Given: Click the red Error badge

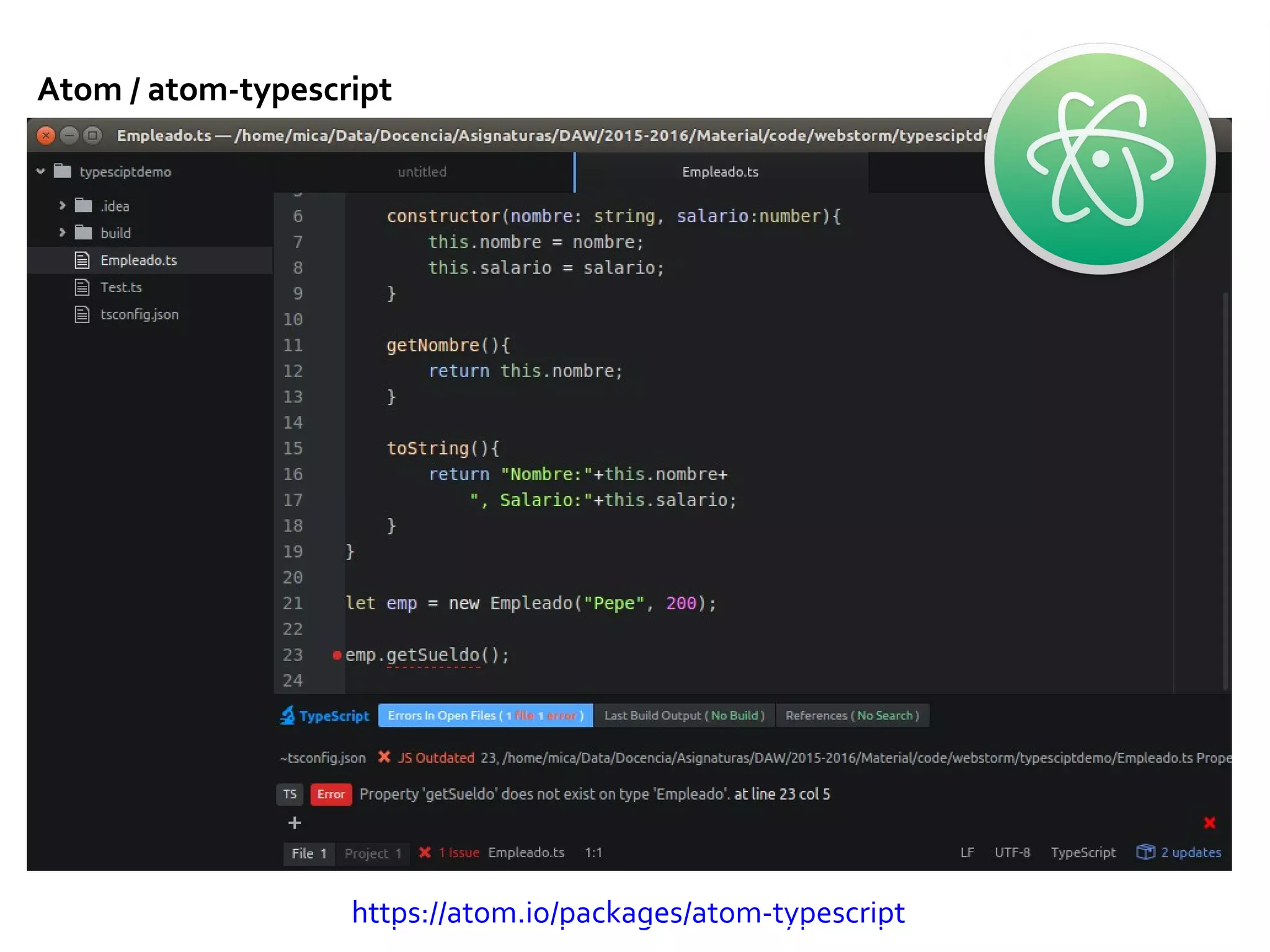Looking at the screenshot, I should 331,794.
